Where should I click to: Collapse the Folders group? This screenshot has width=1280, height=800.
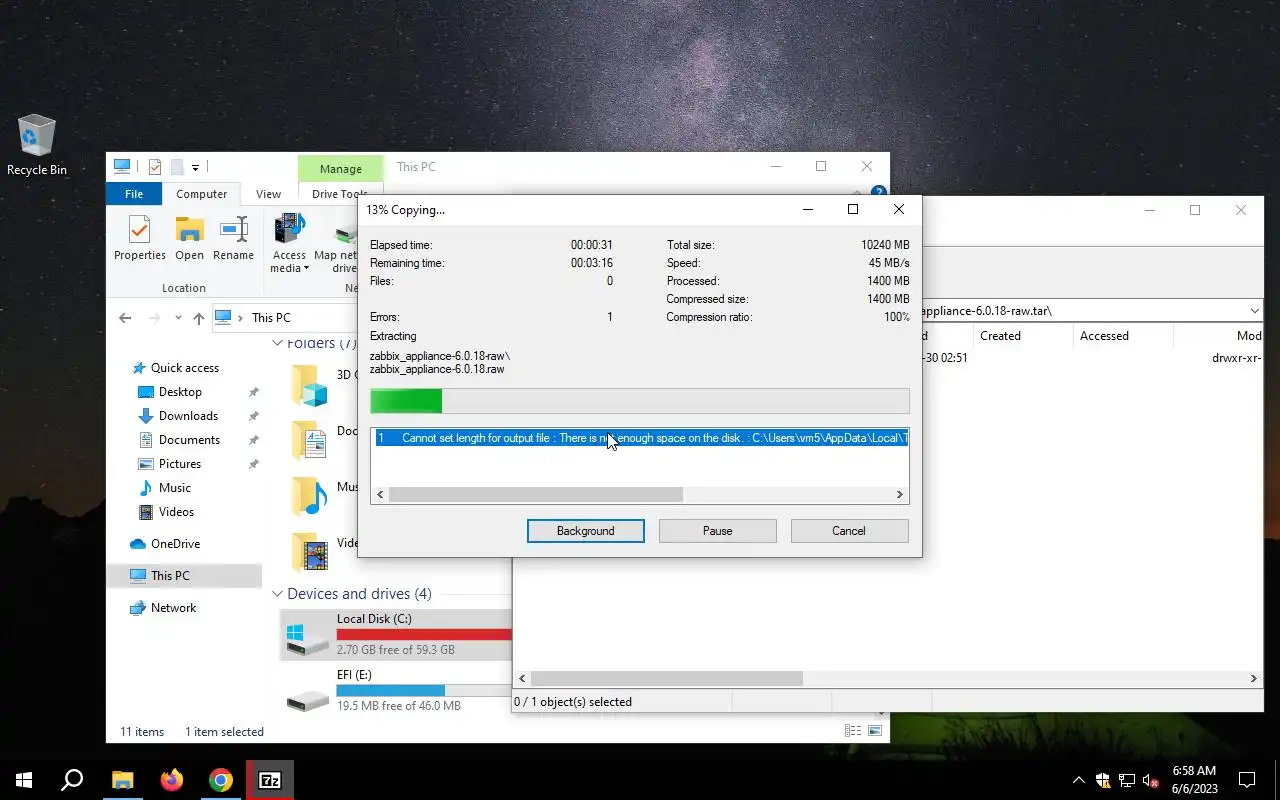pyautogui.click(x=278, y=343)
